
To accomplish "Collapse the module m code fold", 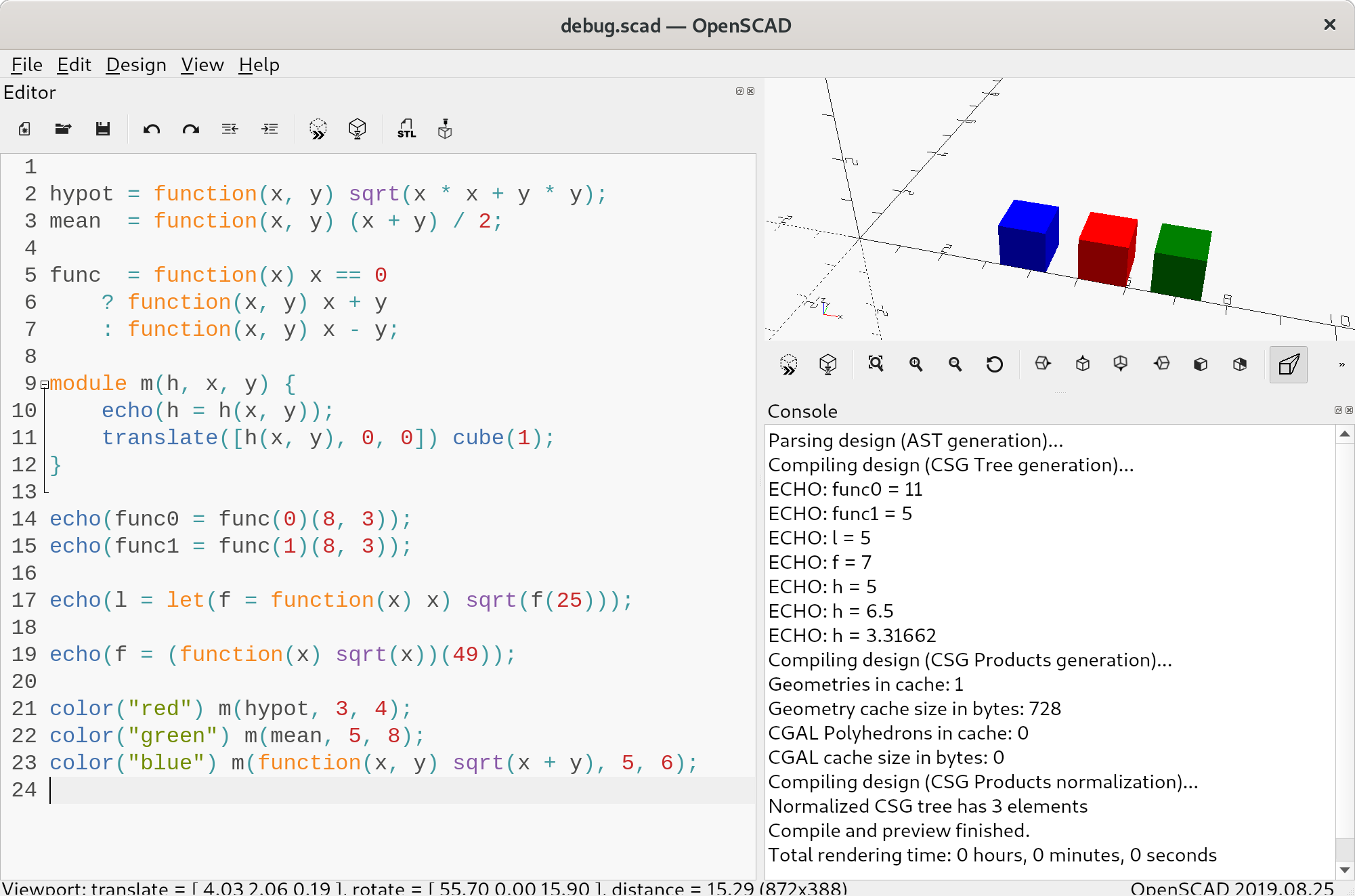I will 44,384.
